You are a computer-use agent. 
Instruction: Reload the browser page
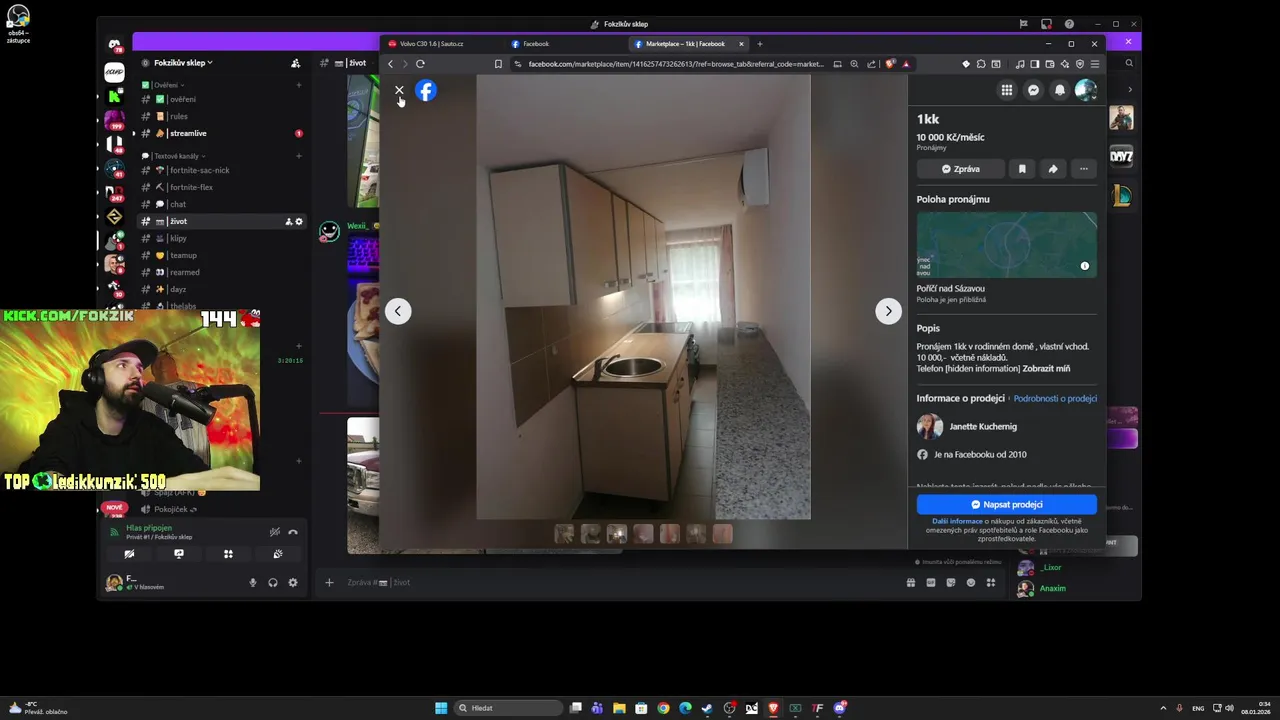coord(420,64)
